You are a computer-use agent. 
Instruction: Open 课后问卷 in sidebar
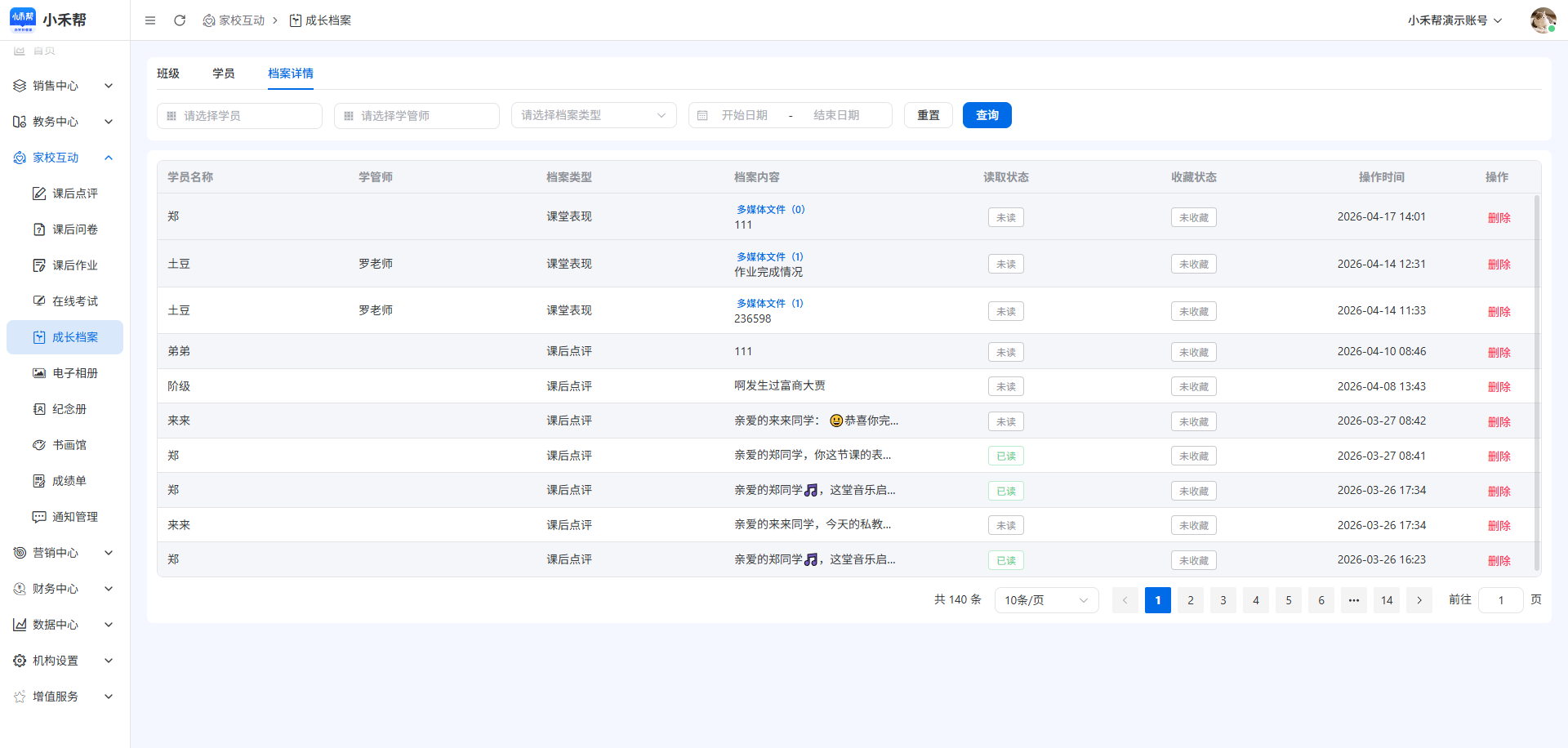(74, 229)
